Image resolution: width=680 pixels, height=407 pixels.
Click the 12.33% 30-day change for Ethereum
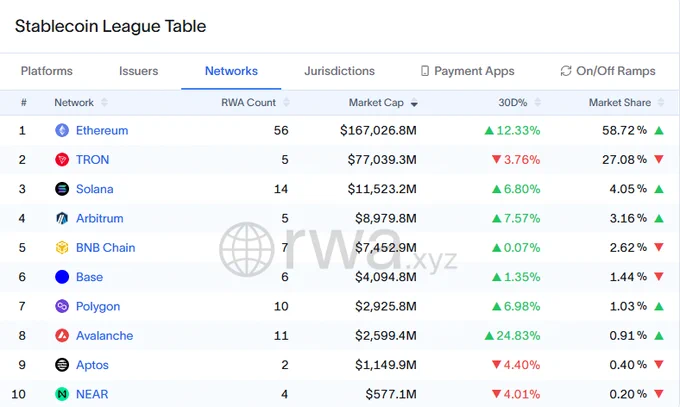tap(513, 130)
